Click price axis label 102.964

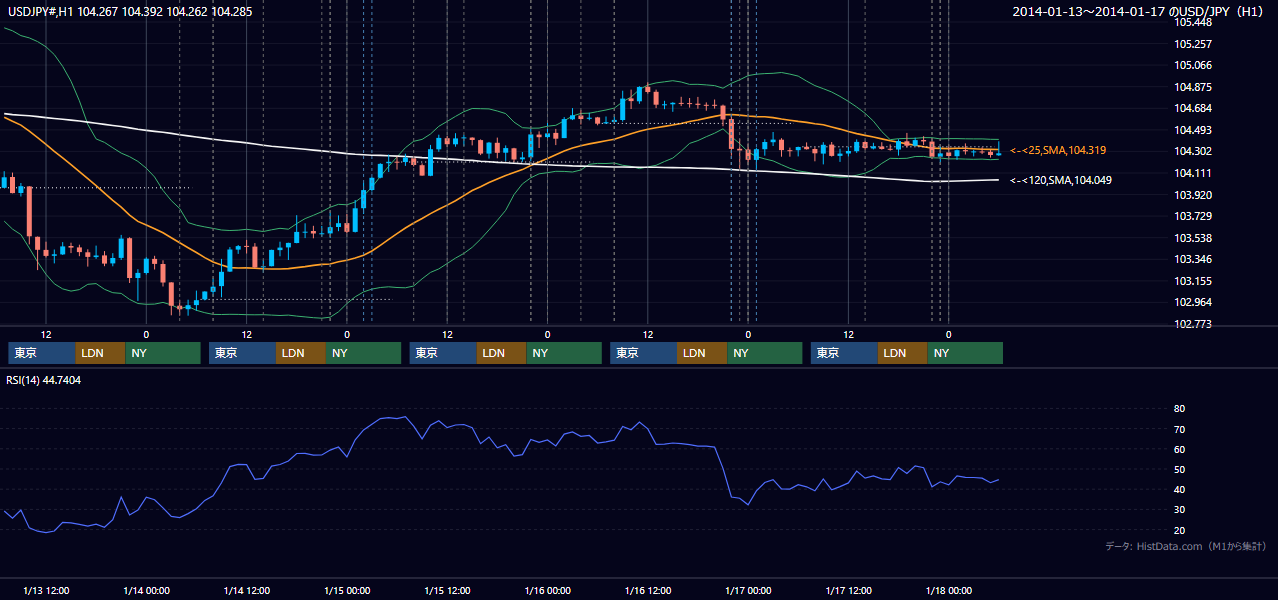tap(1191, 302)
